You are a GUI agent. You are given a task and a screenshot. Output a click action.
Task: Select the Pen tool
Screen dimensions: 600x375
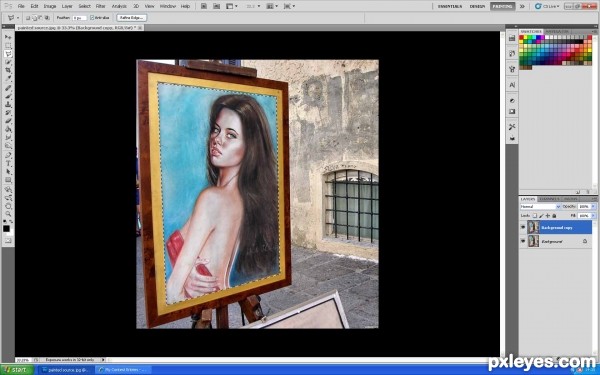tap(8, 155)
